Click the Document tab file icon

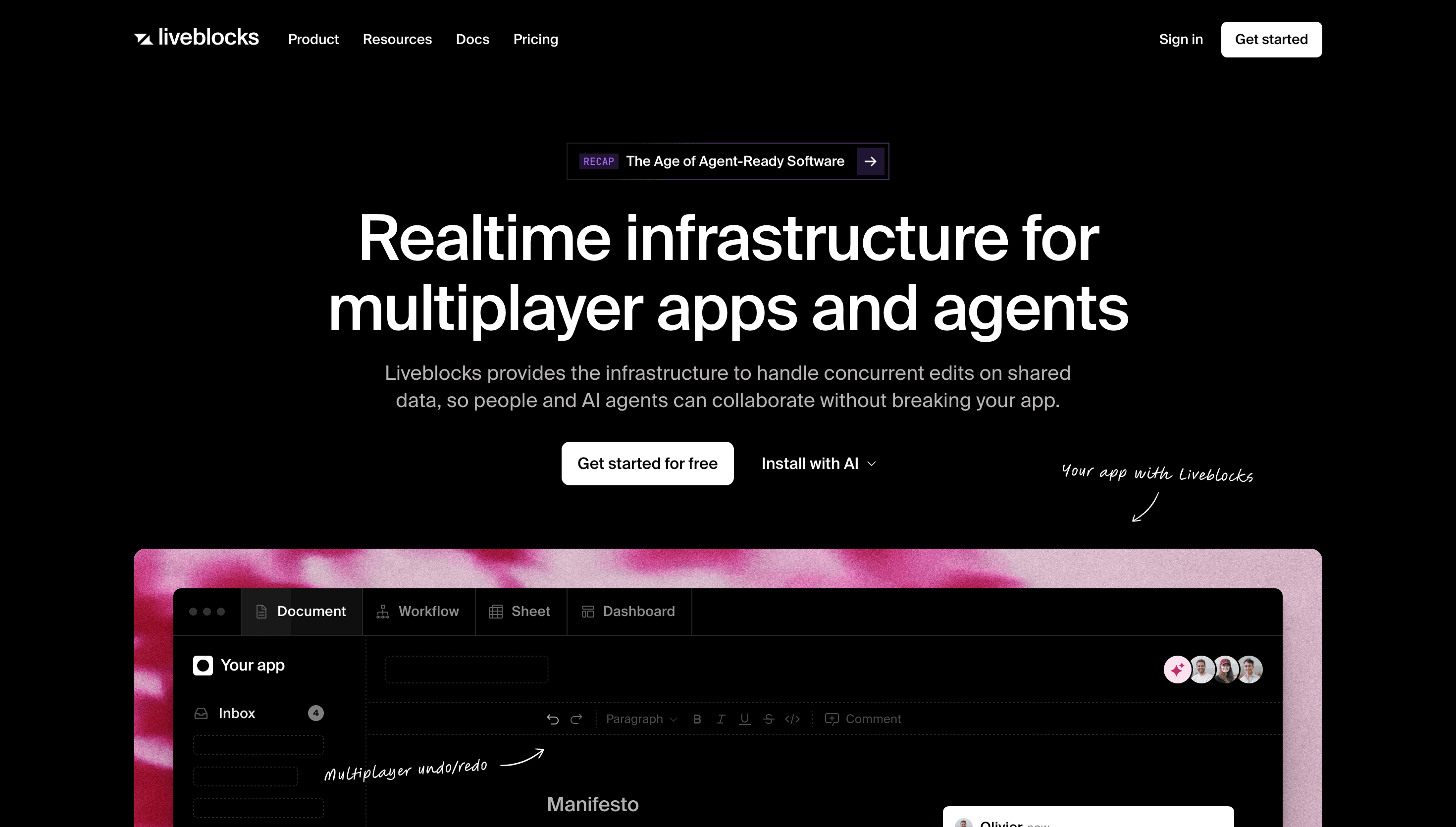(x=261, y=612)
